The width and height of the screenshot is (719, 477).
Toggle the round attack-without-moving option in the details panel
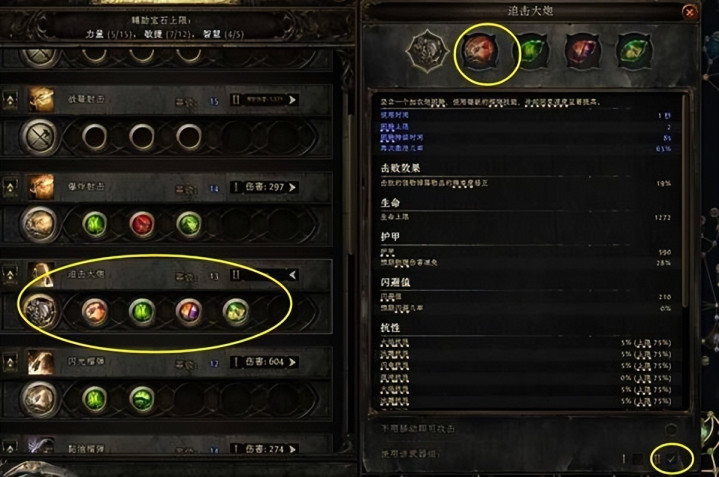pyautogui.click(x=671, y=429)
